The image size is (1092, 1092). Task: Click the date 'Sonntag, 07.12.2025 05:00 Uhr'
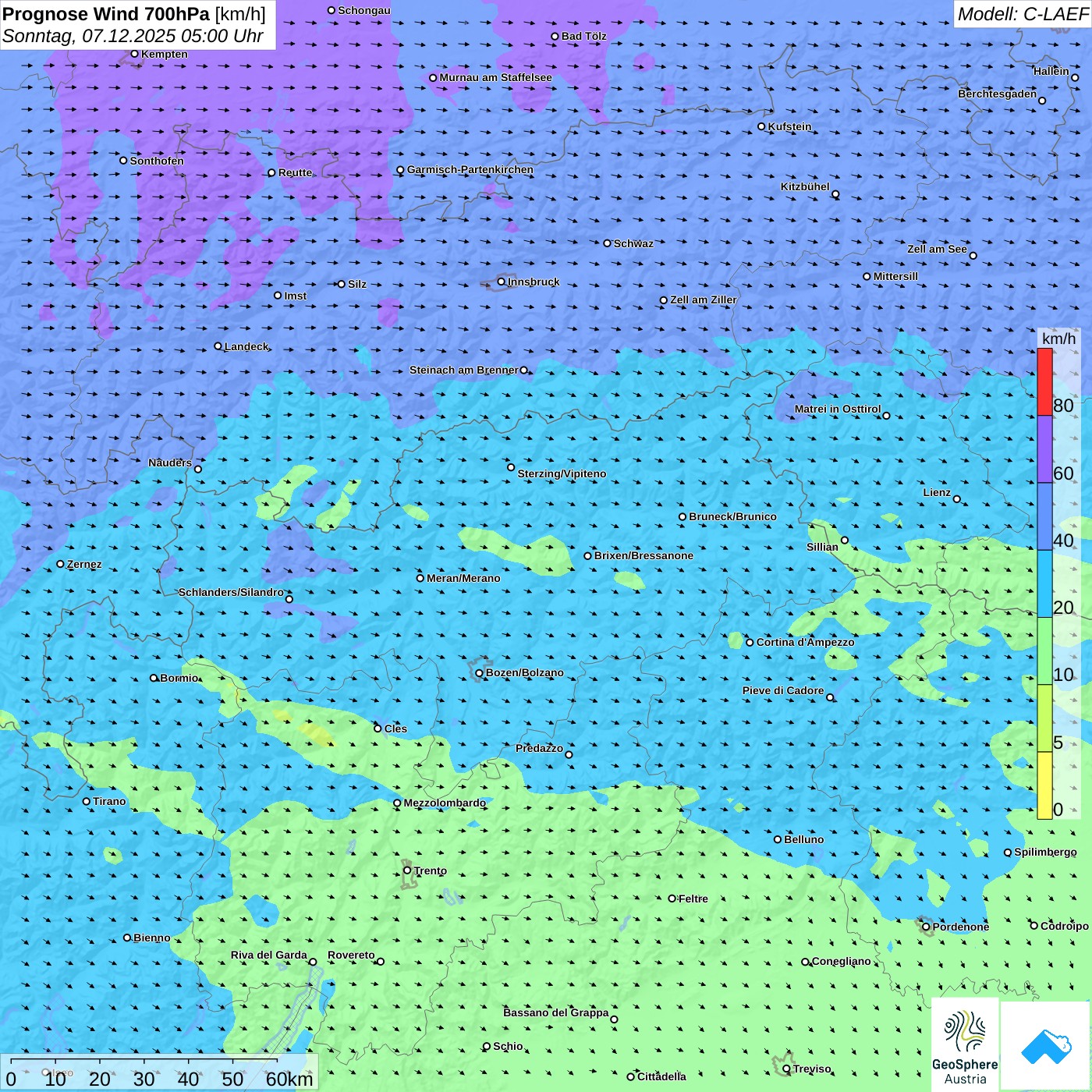133,36
